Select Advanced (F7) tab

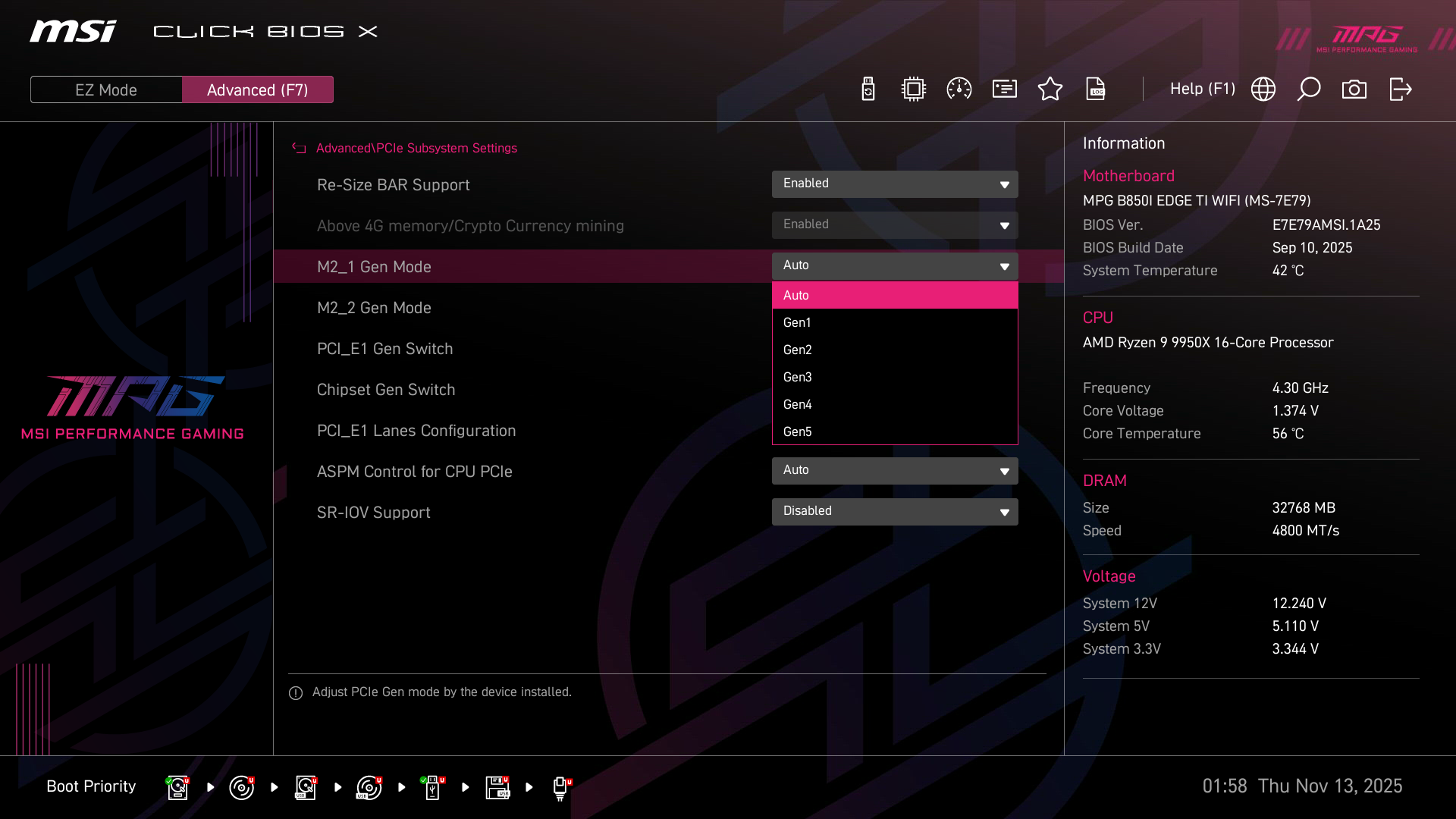click(x=258, y=89)
